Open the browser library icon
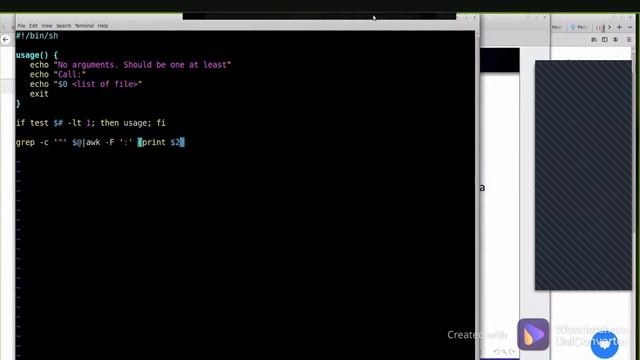 594,40
